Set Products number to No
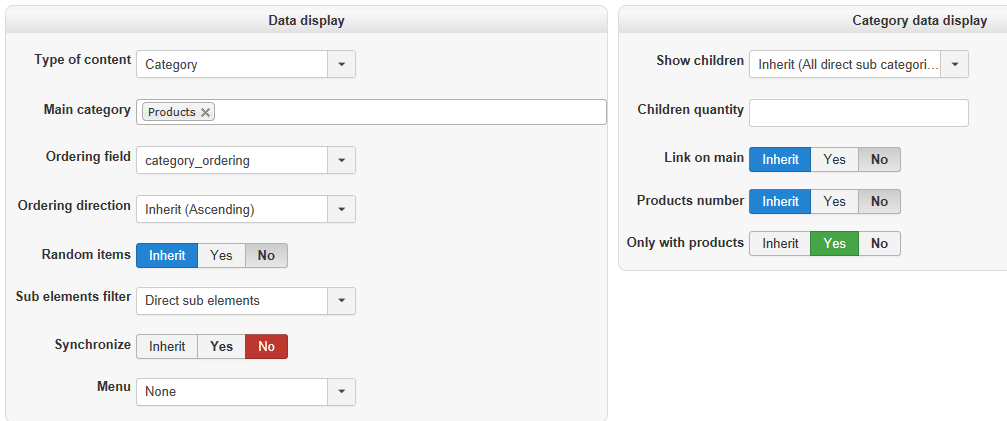Image resolution: width=1007 pixels, height=421 pixels. tap(879, 201)
